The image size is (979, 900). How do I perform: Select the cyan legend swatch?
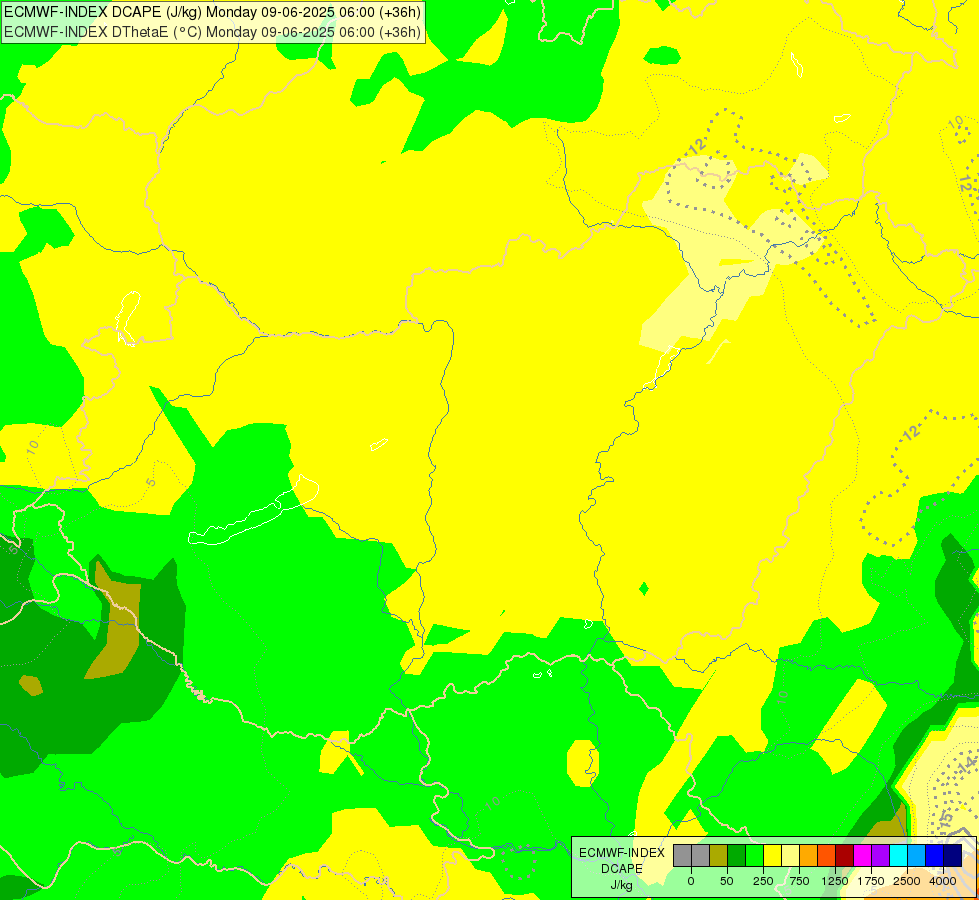(x=898, y=856)
